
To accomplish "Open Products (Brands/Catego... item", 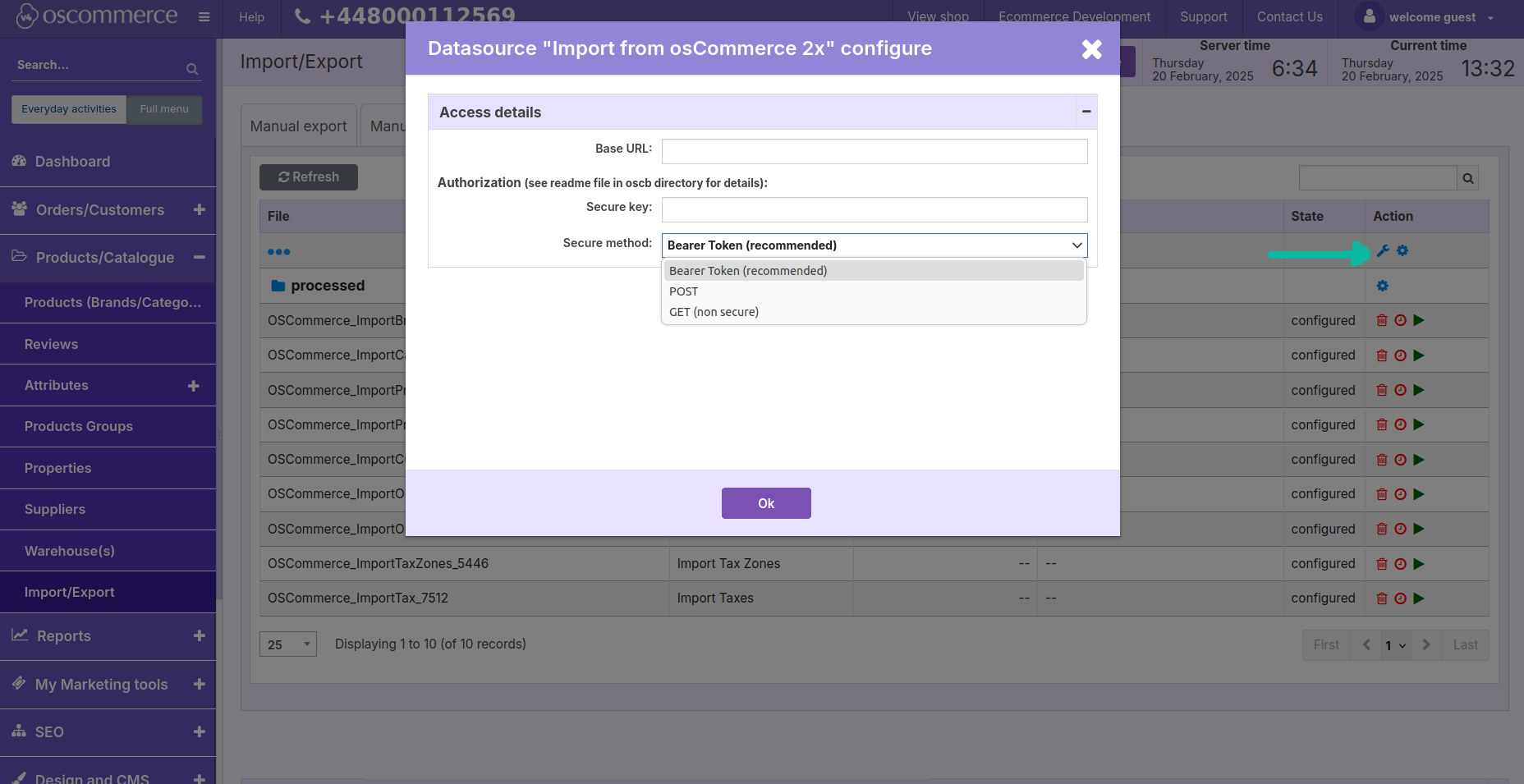I will click(112, 303).
